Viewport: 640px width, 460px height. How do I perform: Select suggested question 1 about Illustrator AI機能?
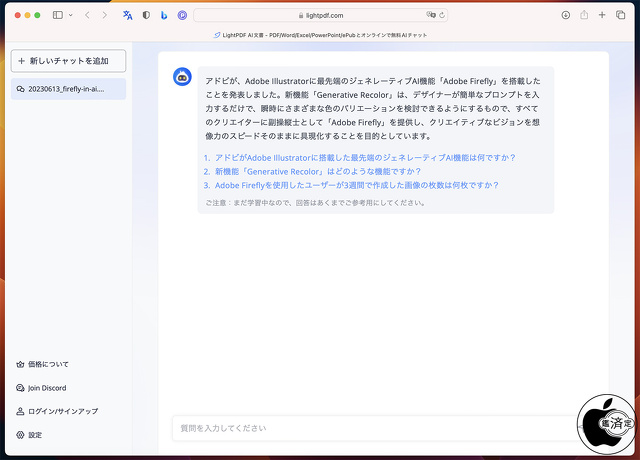pyautogui.click(x=360, y=158)
